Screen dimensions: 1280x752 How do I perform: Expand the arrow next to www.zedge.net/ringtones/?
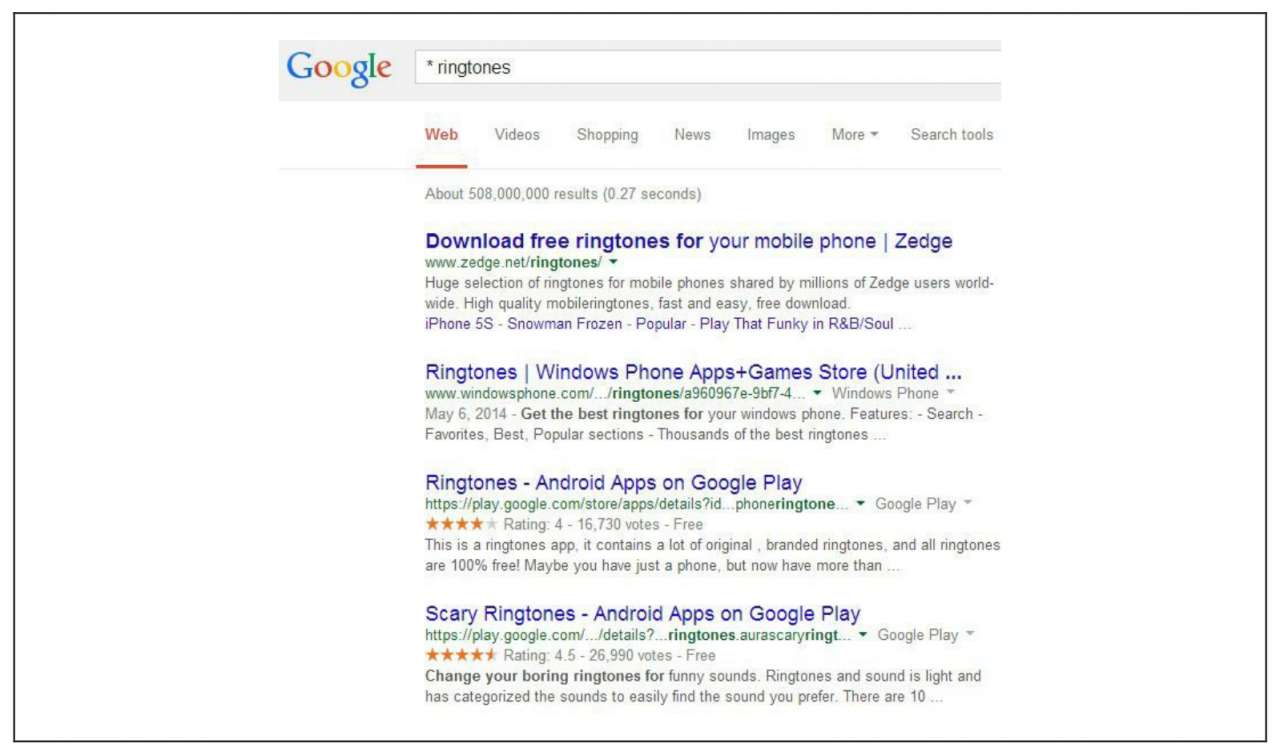tap(613, 263)
